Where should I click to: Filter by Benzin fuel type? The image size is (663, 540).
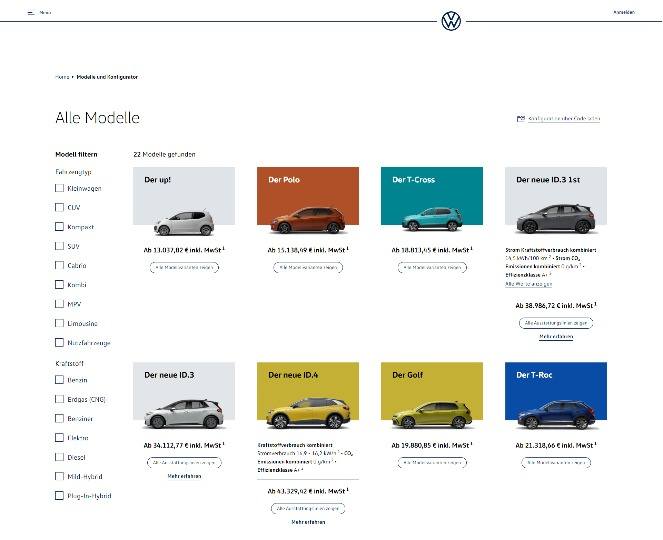coord(60,380)
